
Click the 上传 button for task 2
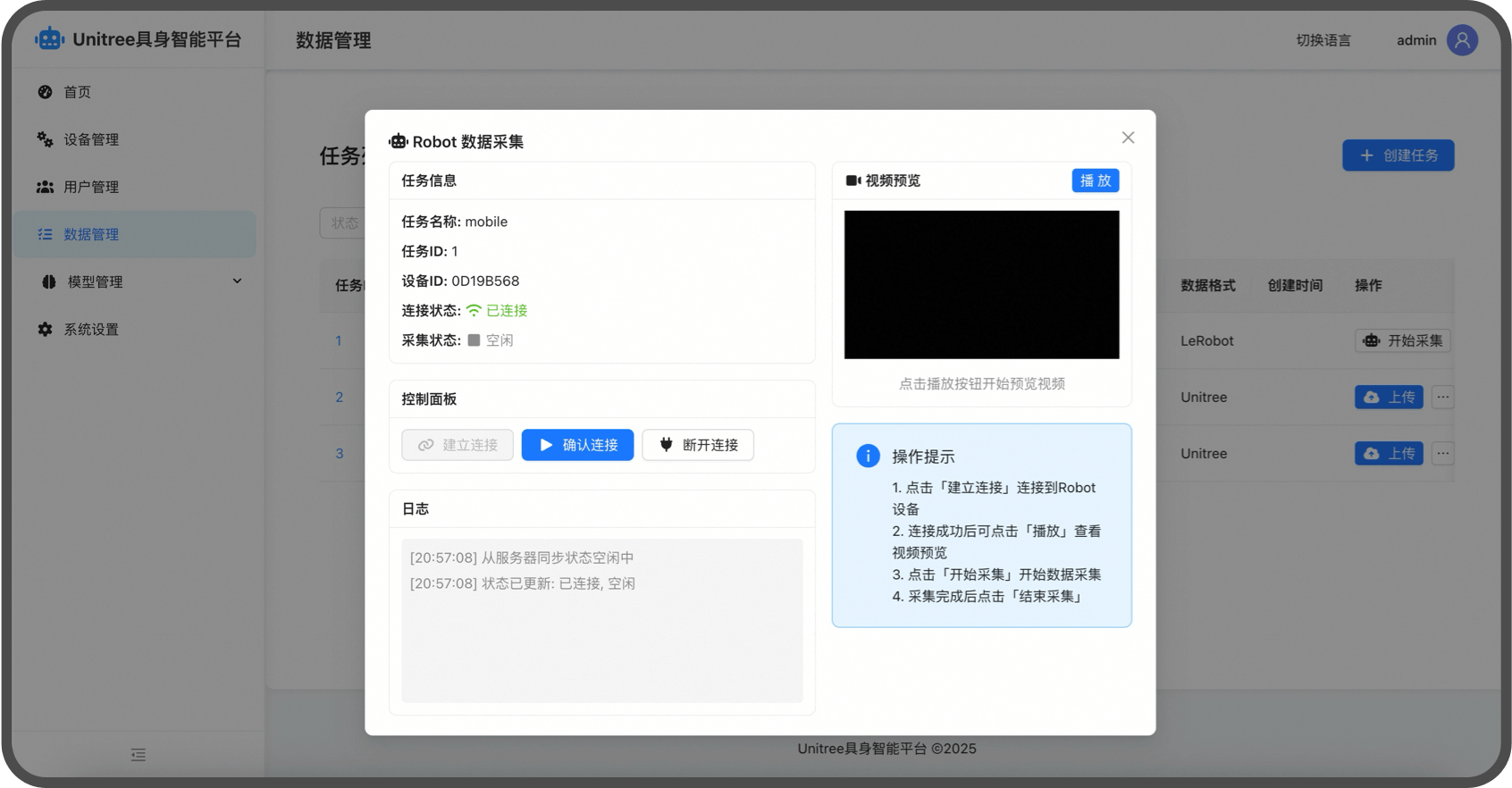(x=1389, y=397)
